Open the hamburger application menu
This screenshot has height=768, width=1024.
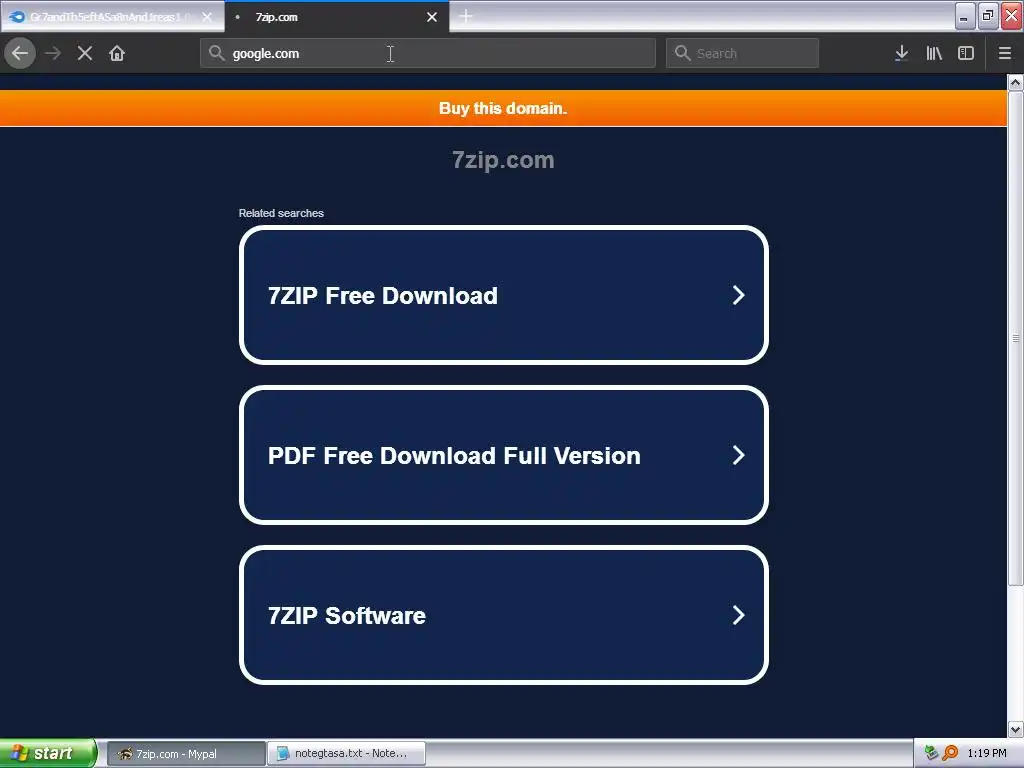point(1004,53)
